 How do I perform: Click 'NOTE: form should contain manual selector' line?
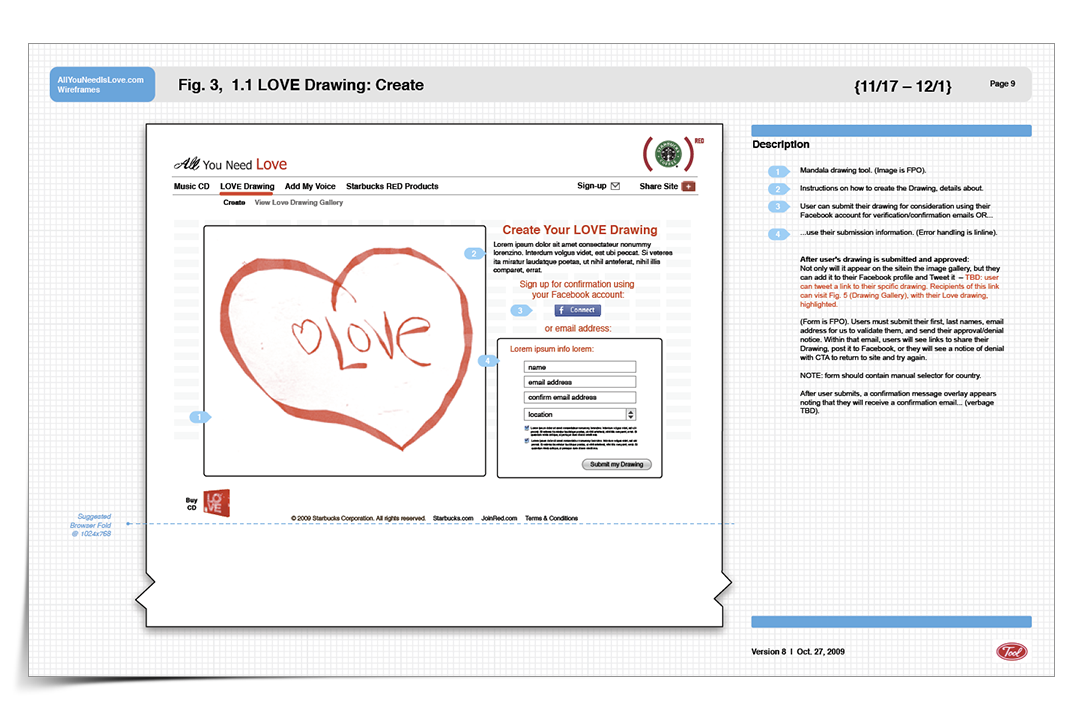pyautogui.click(x=890, y=376)
